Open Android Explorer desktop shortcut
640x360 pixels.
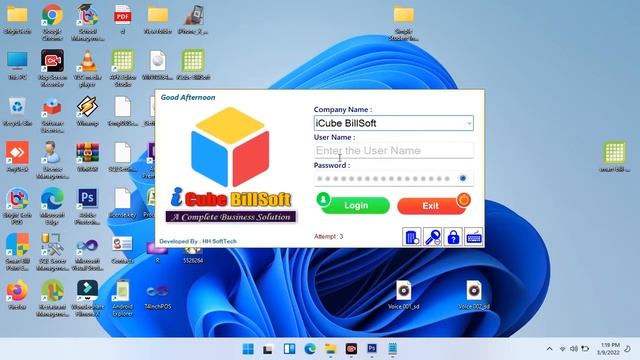point(122,298)
